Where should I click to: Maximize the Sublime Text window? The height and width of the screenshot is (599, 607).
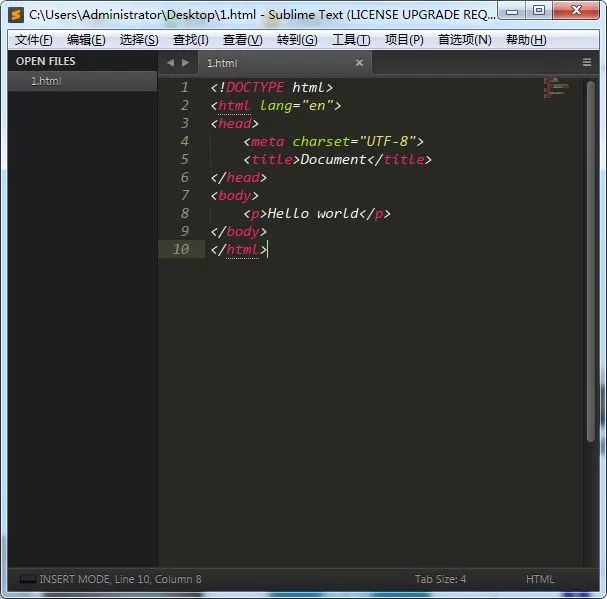click(x=539, y=11)
